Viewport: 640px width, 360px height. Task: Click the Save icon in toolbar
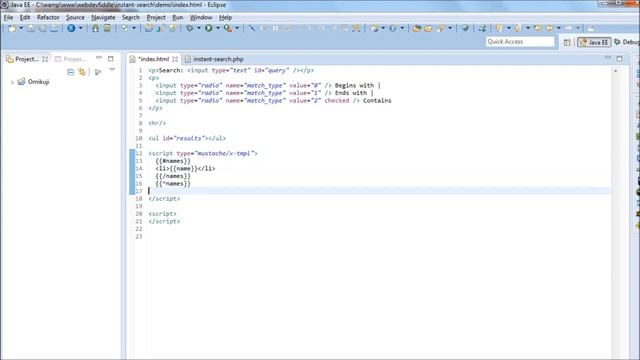31,28
